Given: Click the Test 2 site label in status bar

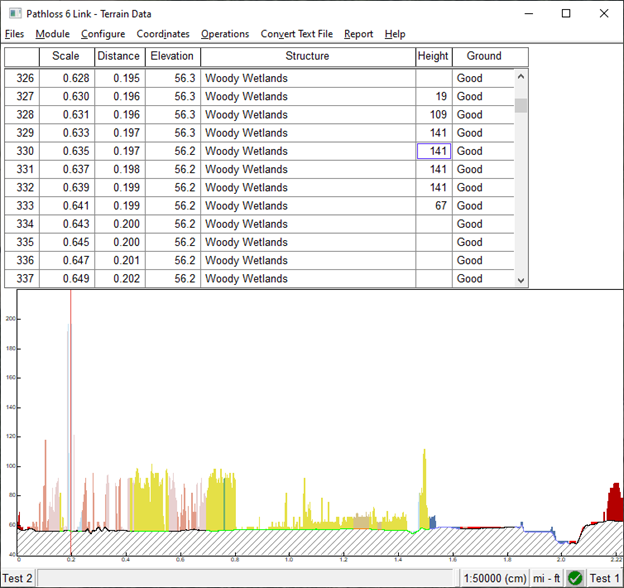Looking at the screenshot, I should coord(17,578).
